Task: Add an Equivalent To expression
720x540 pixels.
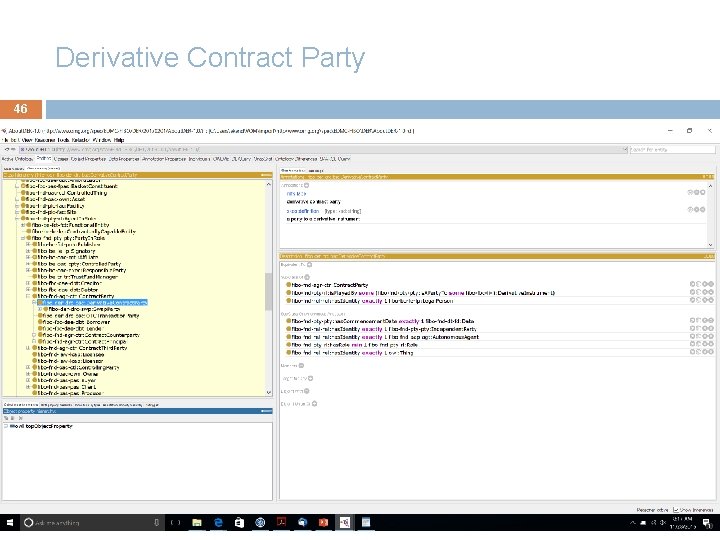Action: pos(309,265)
